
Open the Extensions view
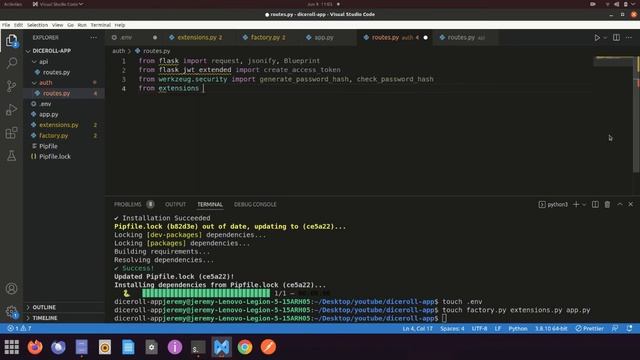[11, 133]
